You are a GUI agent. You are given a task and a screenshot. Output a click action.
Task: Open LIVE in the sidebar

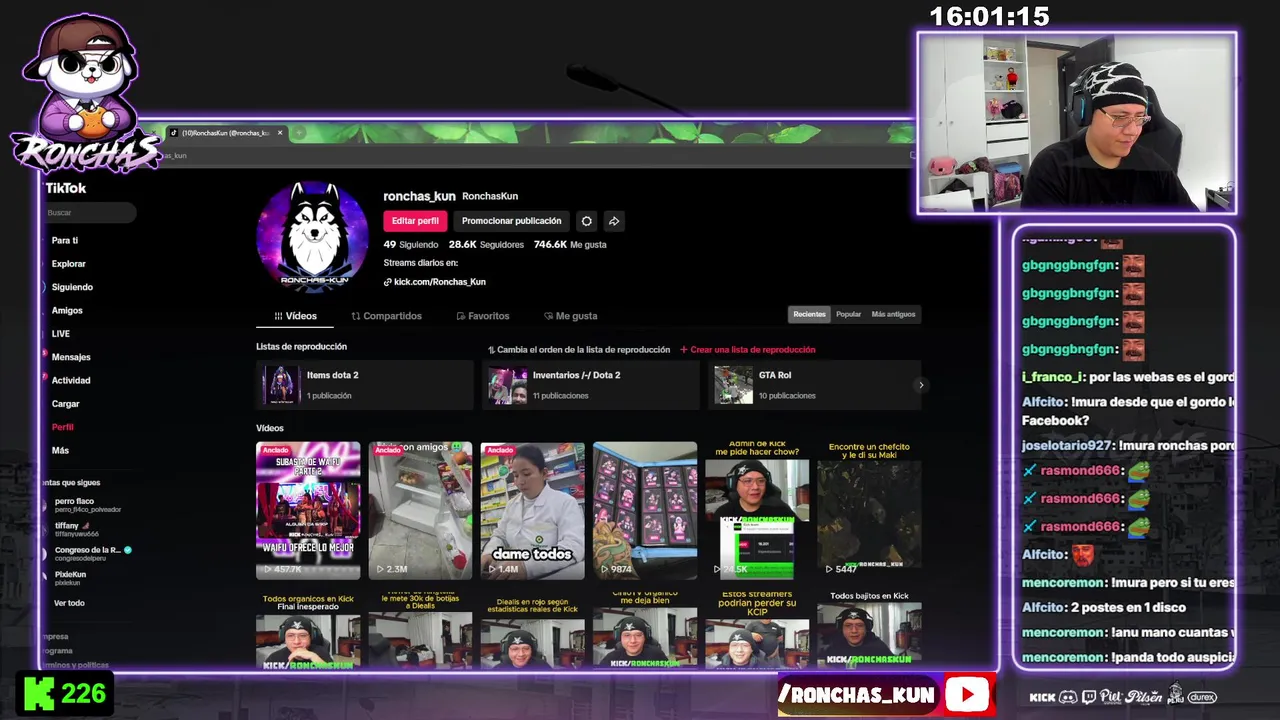(61, 334)
